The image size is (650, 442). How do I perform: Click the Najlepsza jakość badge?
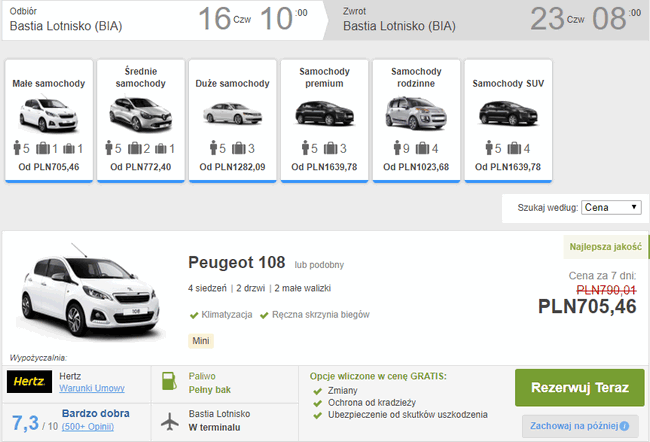click(x=606, y=247)
